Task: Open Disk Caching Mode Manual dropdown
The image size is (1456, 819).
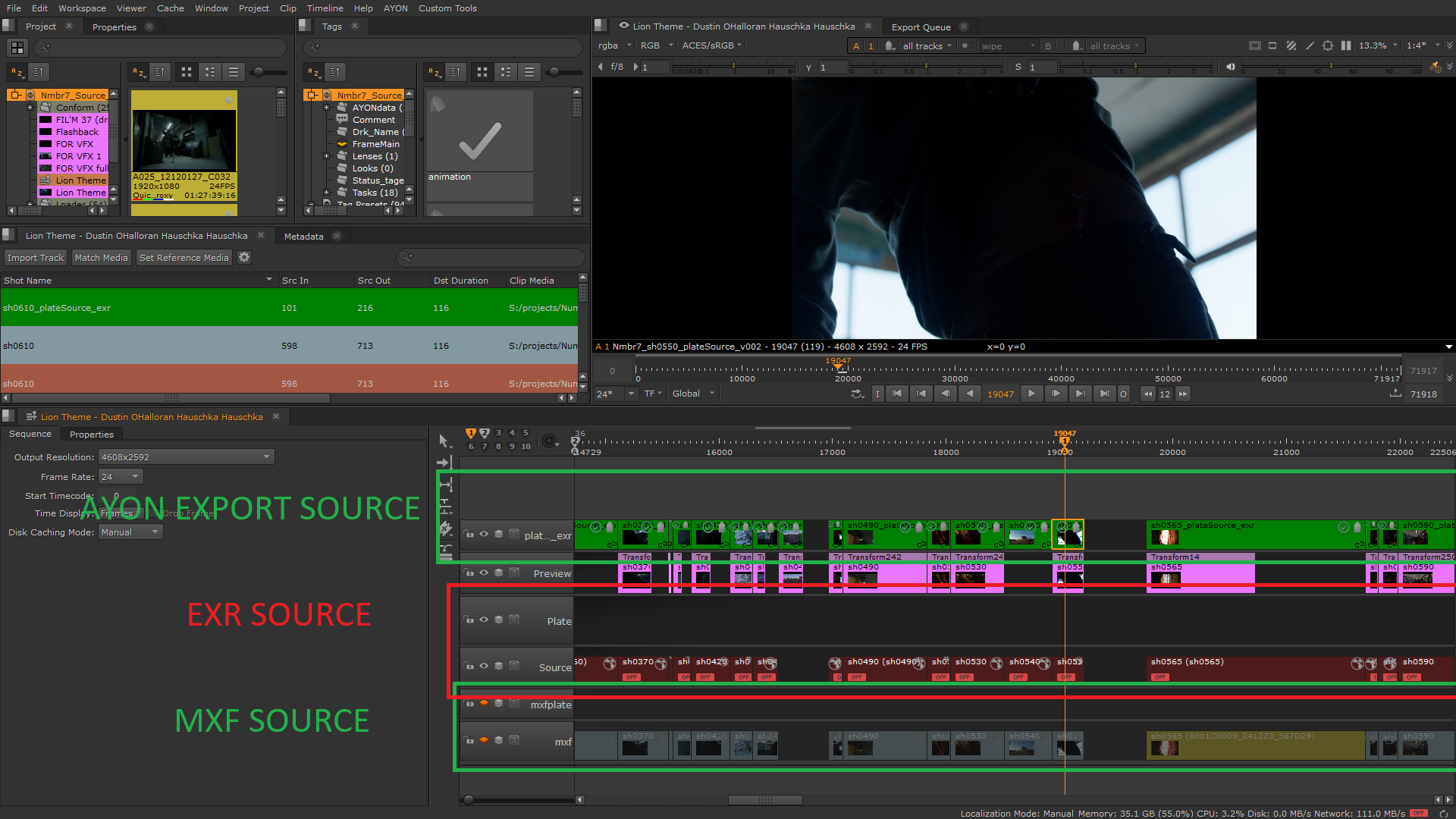Action: pyautogui.click(x=130, y=532)
